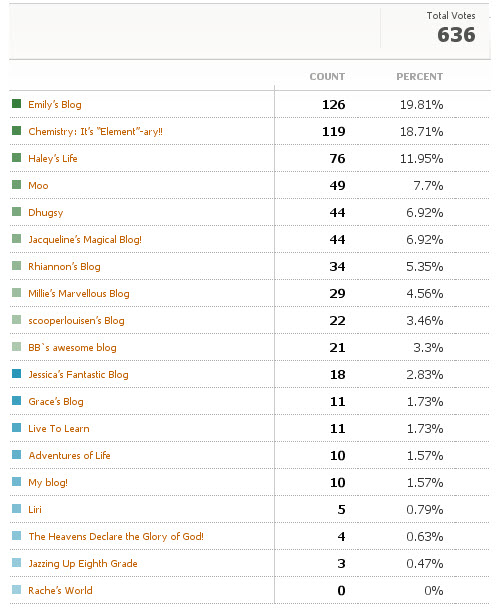This screenshot has height=614, width=500.
Task: Open the Dhugsy link
Action: (x=45, y=213)
